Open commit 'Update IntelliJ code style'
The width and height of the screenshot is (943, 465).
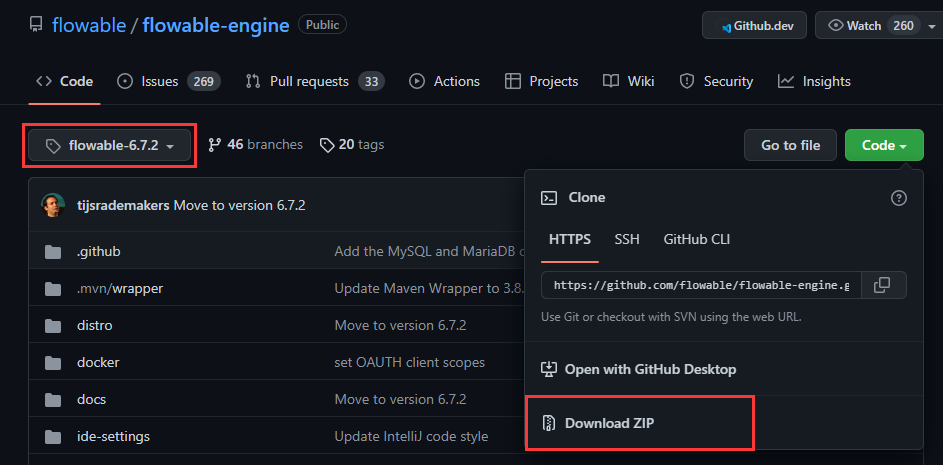411,436
